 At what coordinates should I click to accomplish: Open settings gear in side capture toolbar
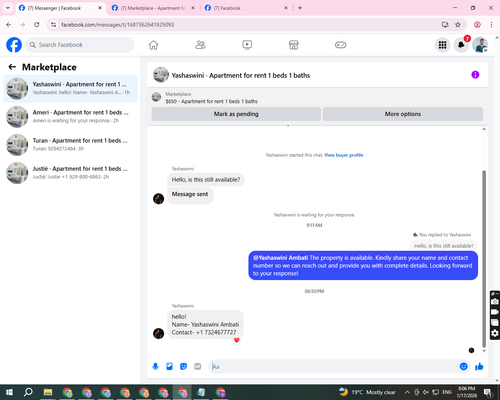click(495, 333)
